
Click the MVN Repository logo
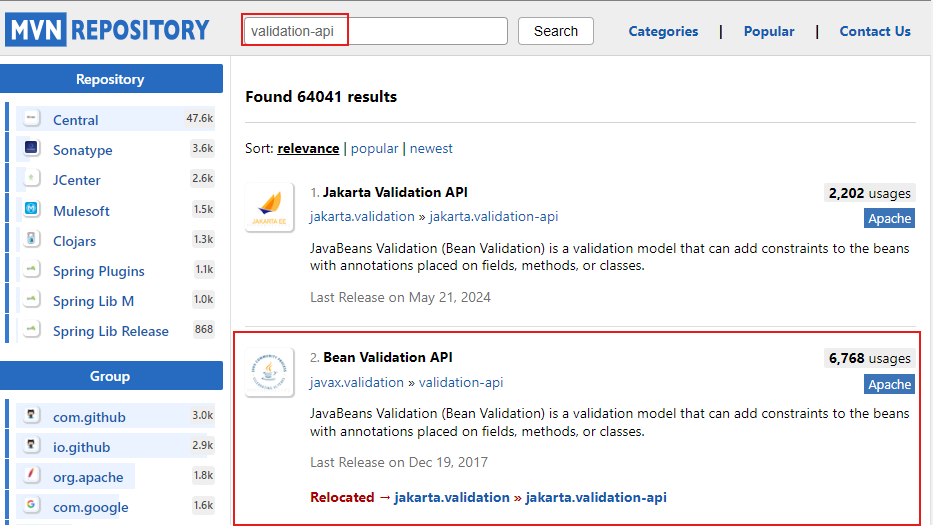[x=108, y=30]
